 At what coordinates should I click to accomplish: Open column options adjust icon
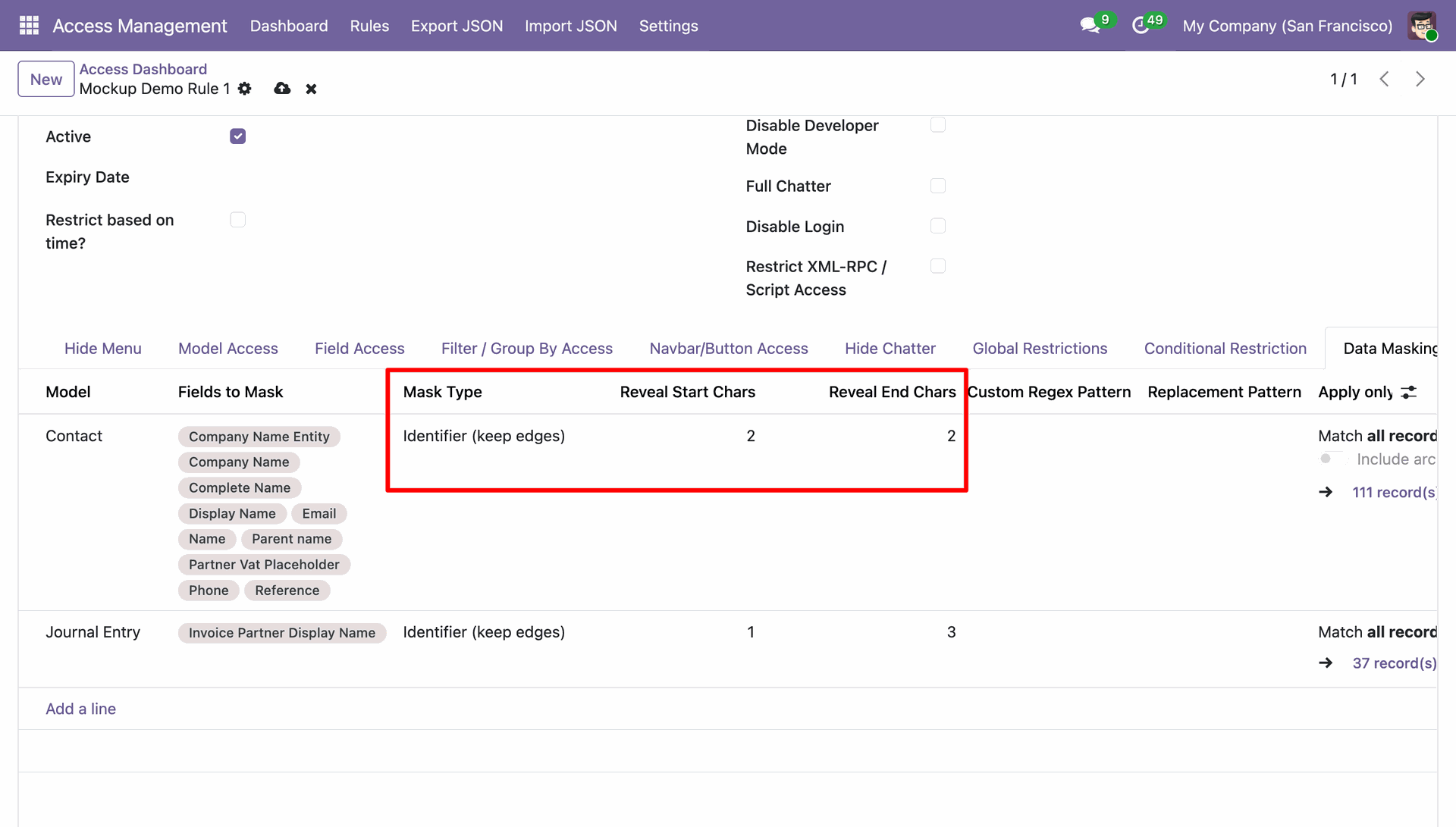[x=1408, y=392]
